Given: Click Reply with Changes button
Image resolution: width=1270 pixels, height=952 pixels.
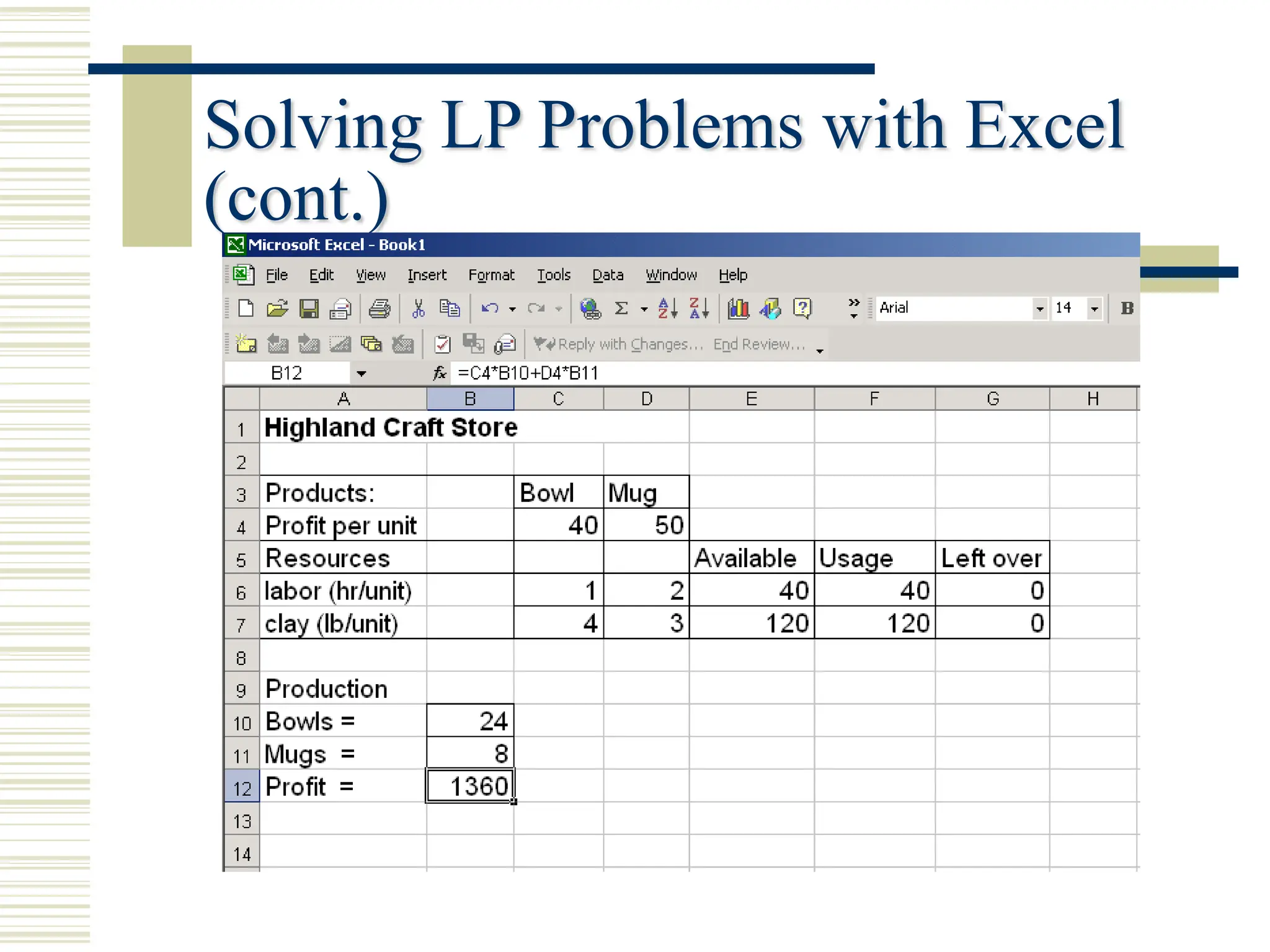Looking at the screenshot, I should tap(618, 344).
